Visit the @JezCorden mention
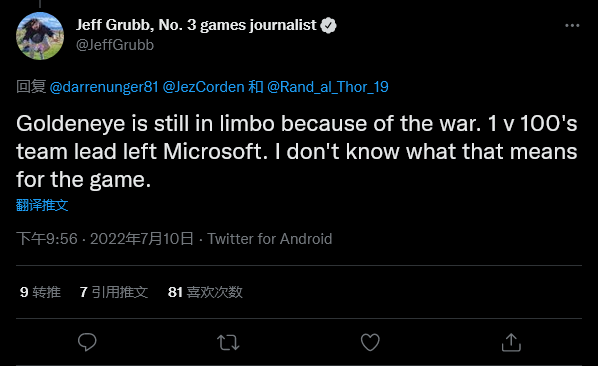Screen dimensions: 598x366 (x=203, y=87)
